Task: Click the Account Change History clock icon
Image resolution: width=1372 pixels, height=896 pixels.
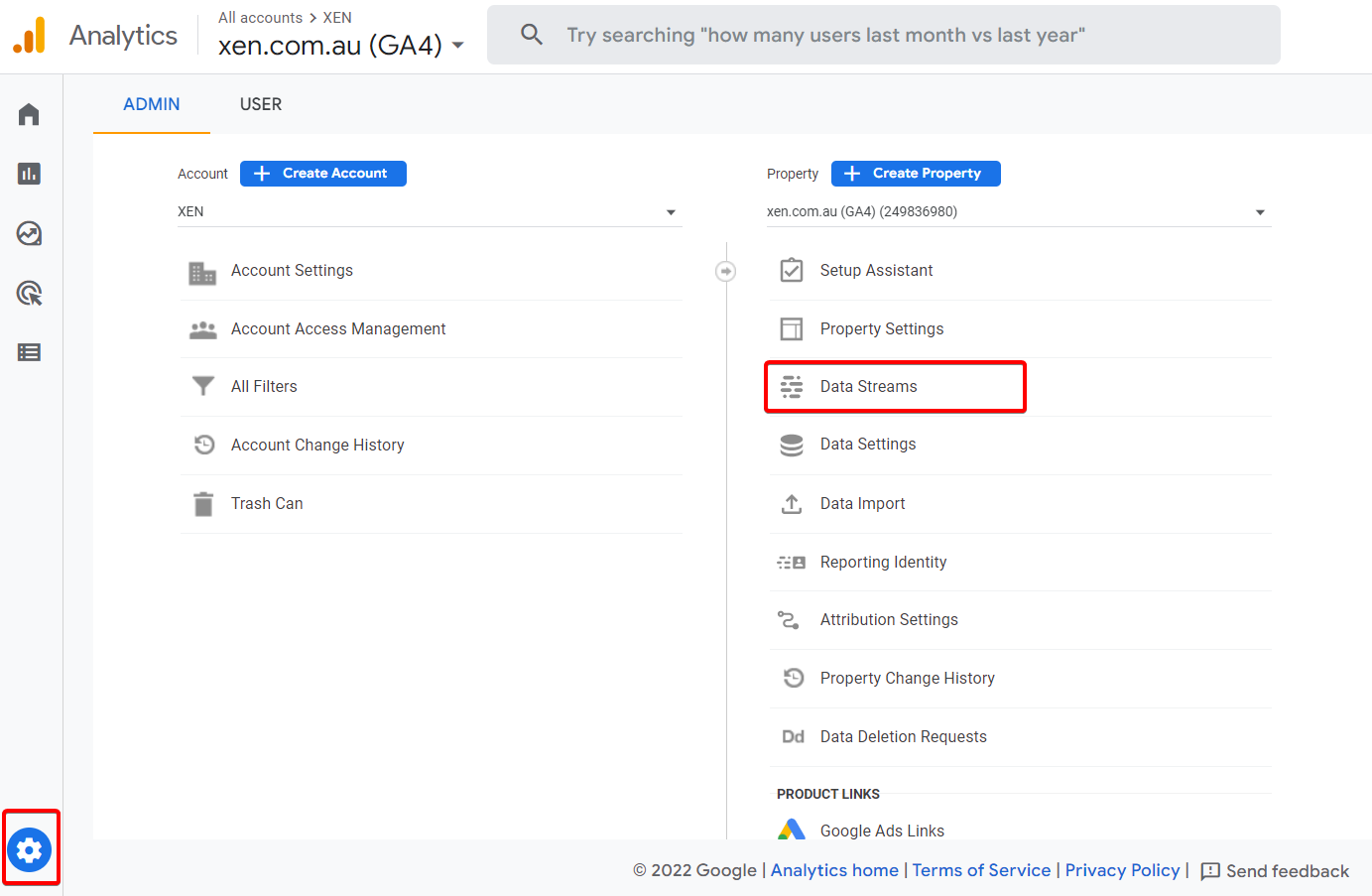Action: pos(203,445)
